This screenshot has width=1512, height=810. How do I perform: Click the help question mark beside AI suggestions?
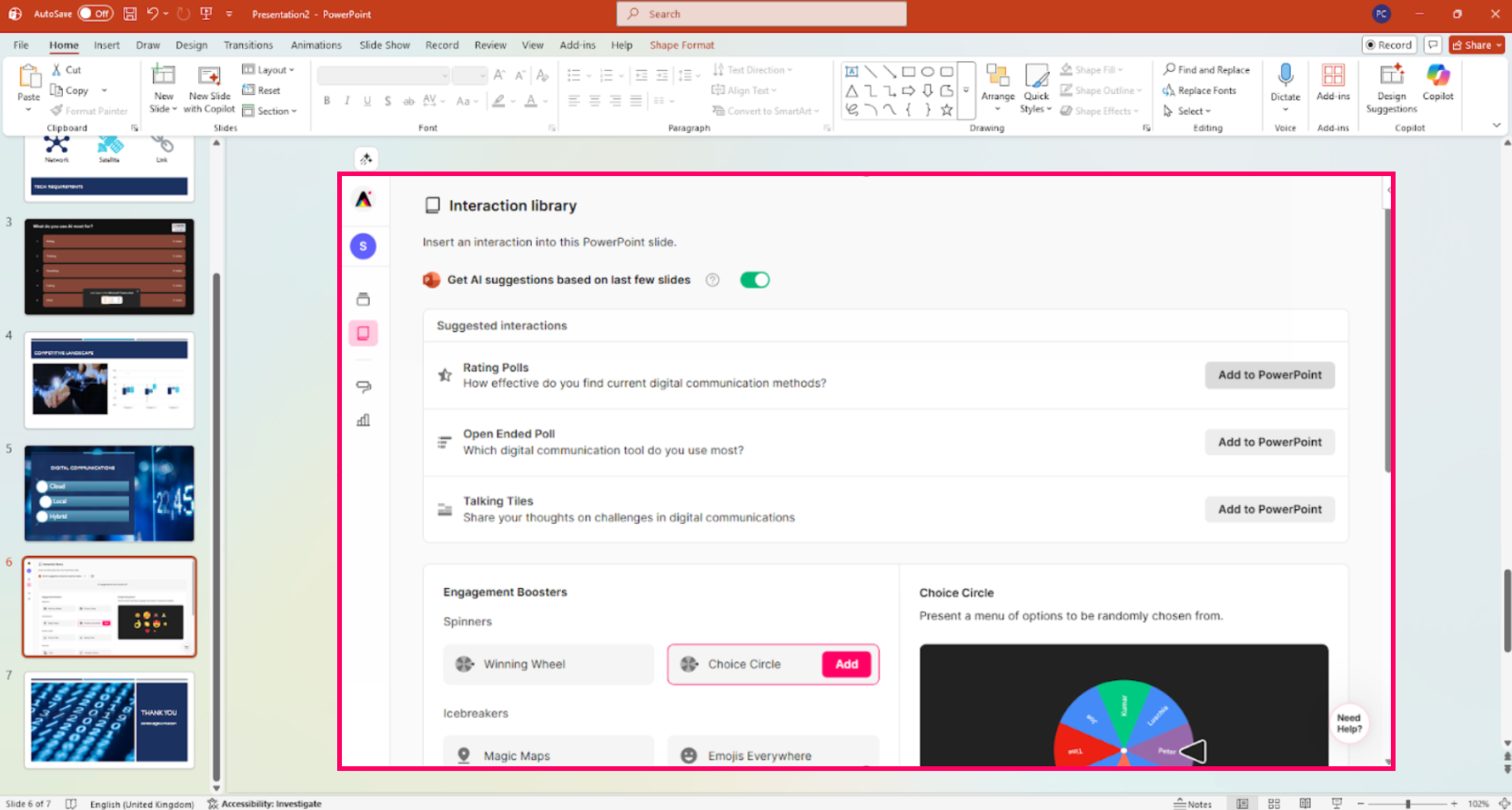pyautogui.click(x=712, y=280)
